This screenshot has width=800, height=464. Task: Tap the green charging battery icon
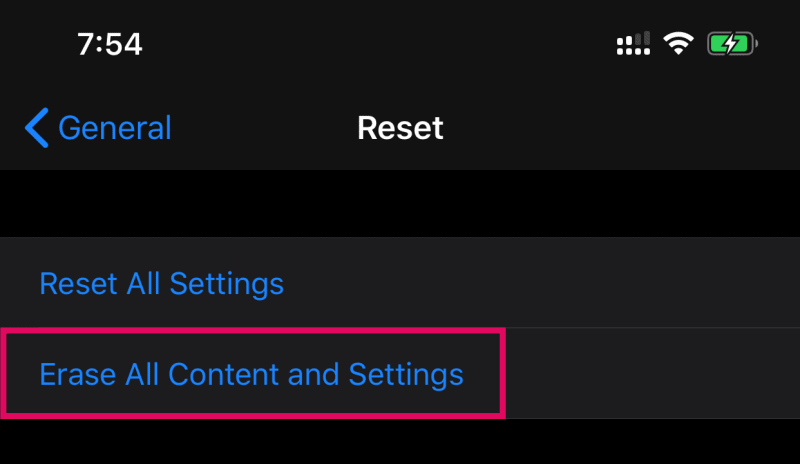(x=732, y=44)
